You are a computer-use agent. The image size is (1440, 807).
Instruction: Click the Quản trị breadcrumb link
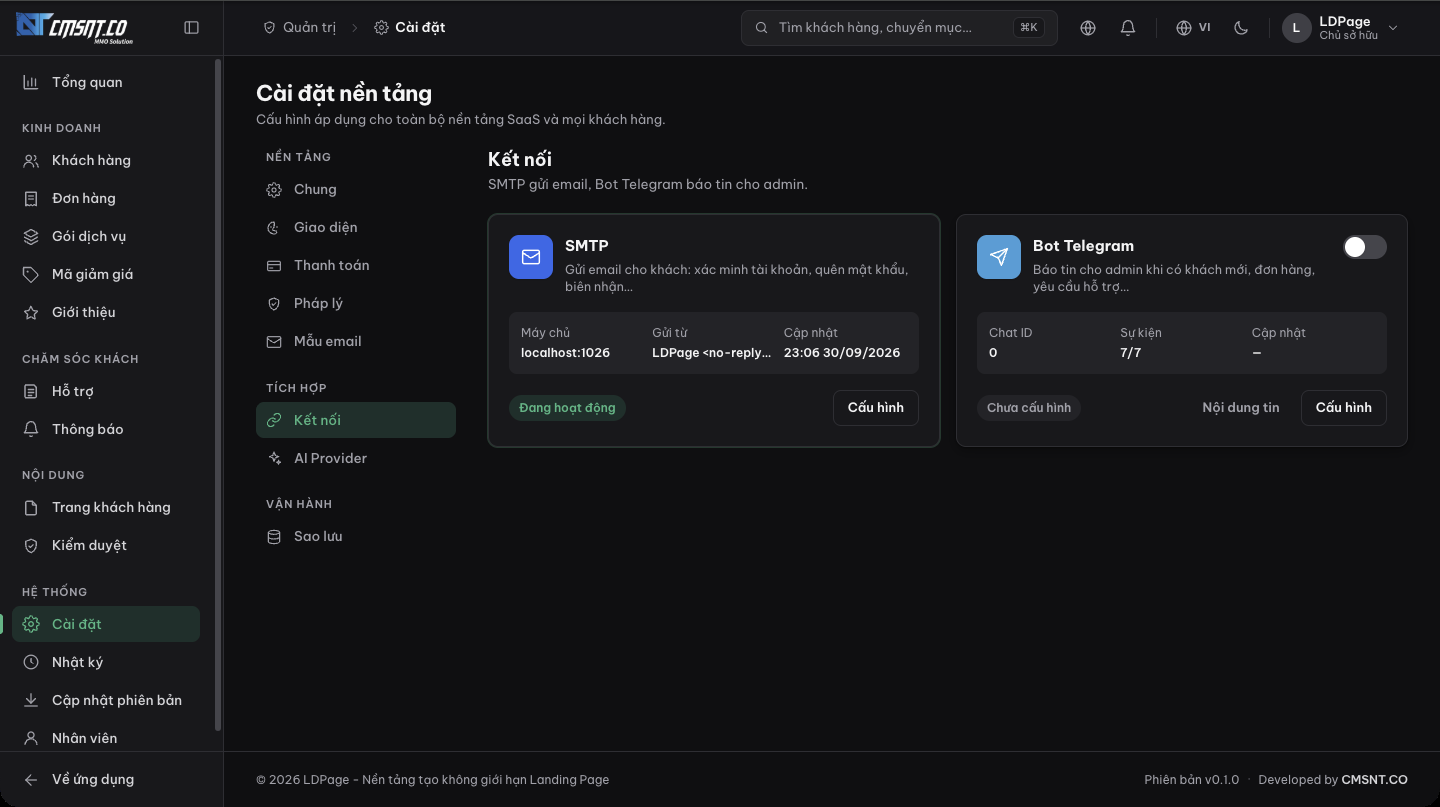[299, 28]
